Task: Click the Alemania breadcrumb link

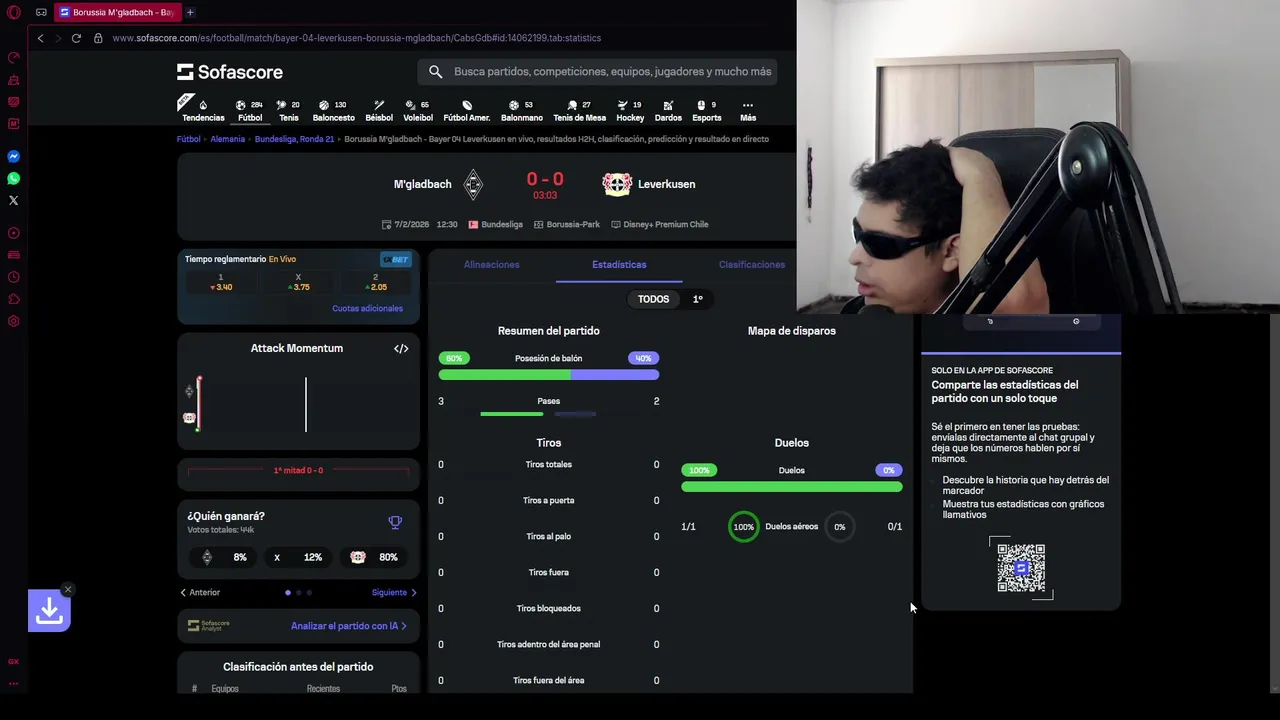Action: pyautogui.click(x=227, y=139)
